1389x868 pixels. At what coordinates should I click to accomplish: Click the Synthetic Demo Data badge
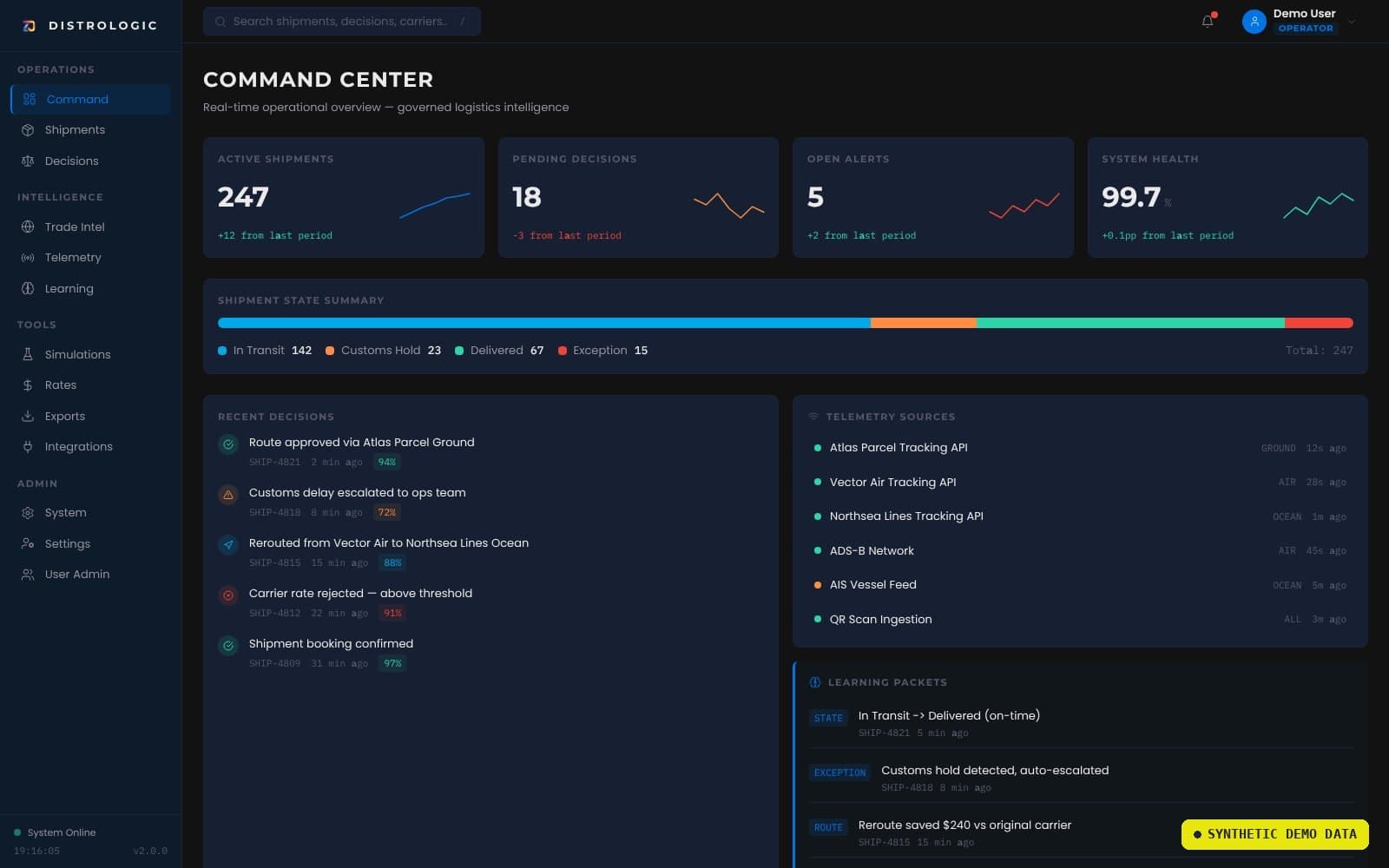pyautogui.click(x=1274, y=834)
